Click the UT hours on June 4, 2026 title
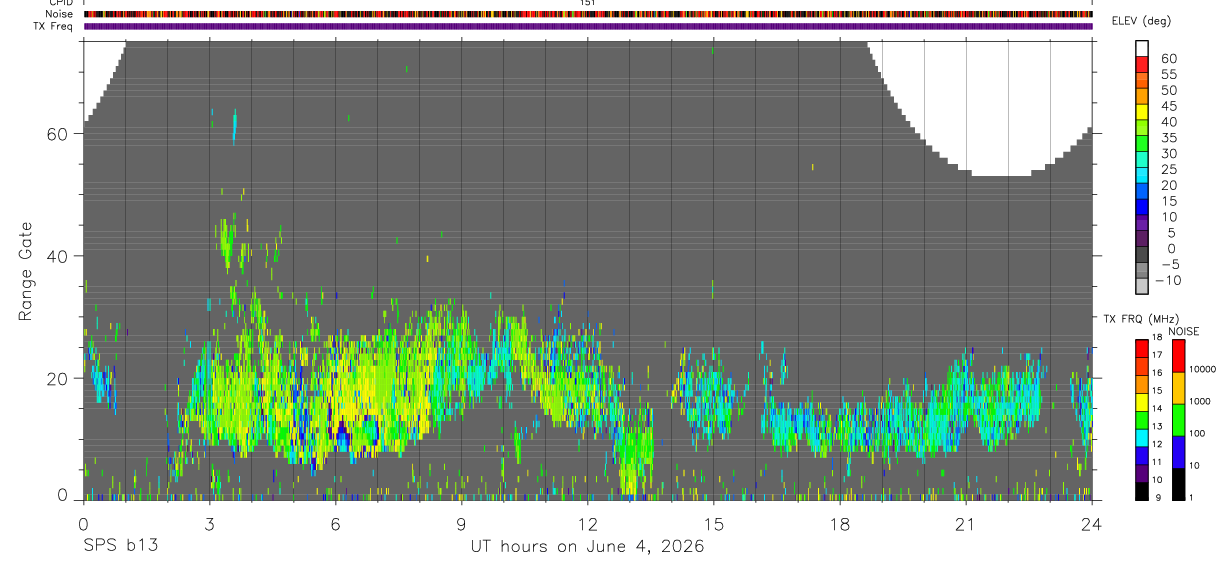1228x567 pixels. pyautogui.click(x=587, y=546)
